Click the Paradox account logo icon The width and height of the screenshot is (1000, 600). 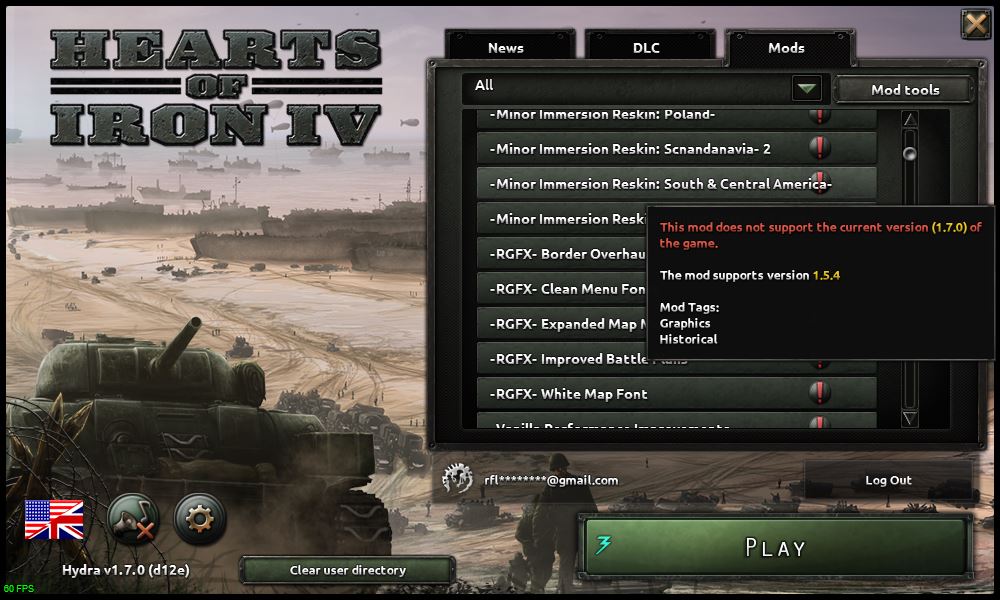pos(457,479)
